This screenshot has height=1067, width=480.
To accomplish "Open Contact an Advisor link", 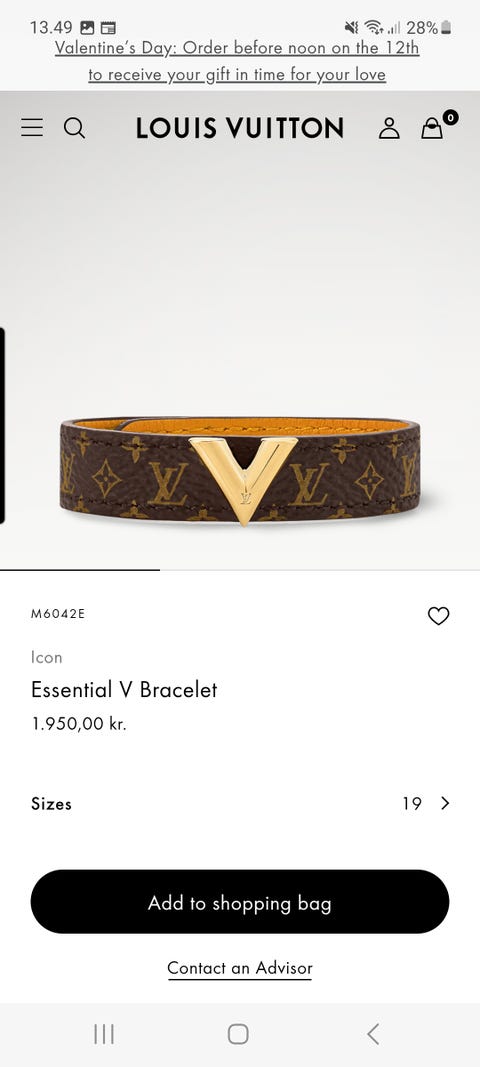I will tap(240, 968).
